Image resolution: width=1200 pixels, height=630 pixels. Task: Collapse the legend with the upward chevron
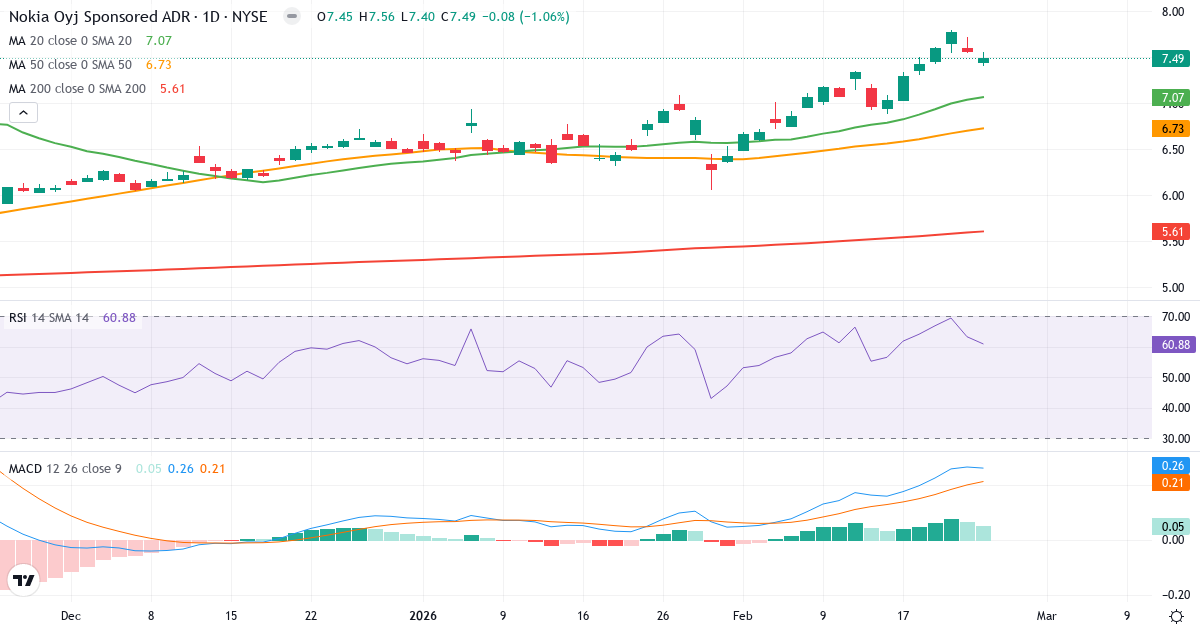22,112
